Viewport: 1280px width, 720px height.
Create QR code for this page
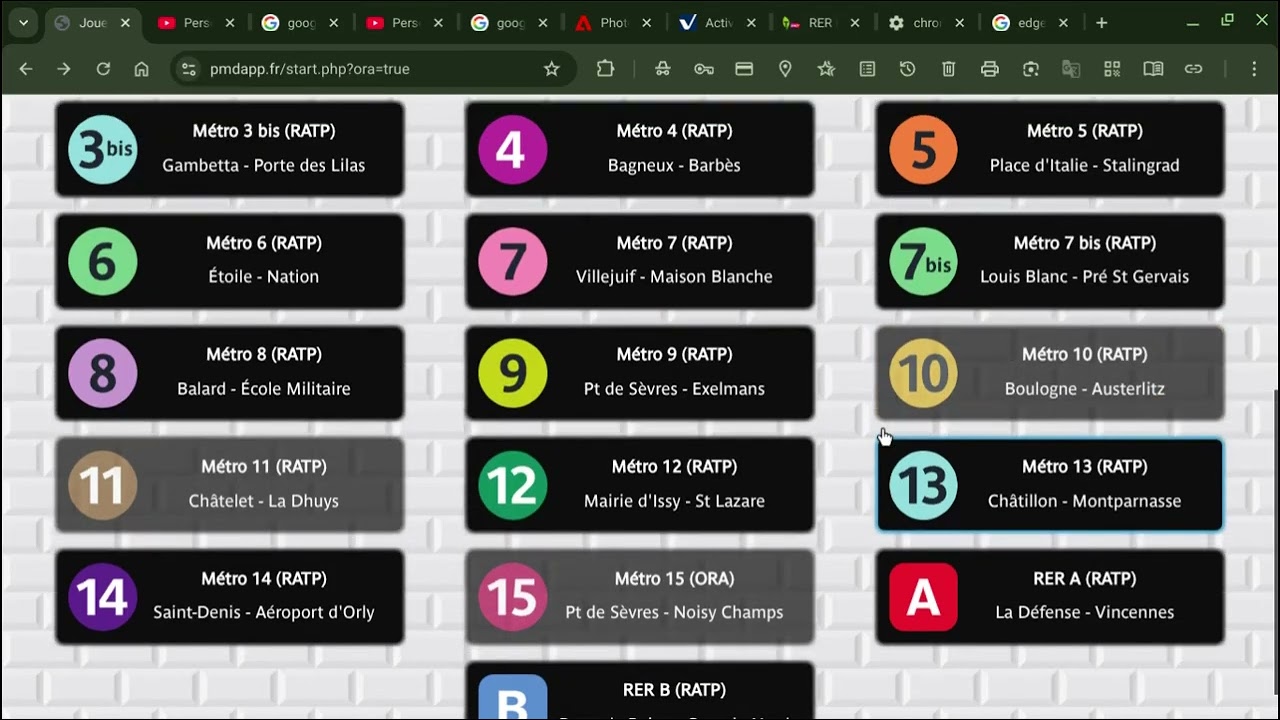coord(1112,69)
